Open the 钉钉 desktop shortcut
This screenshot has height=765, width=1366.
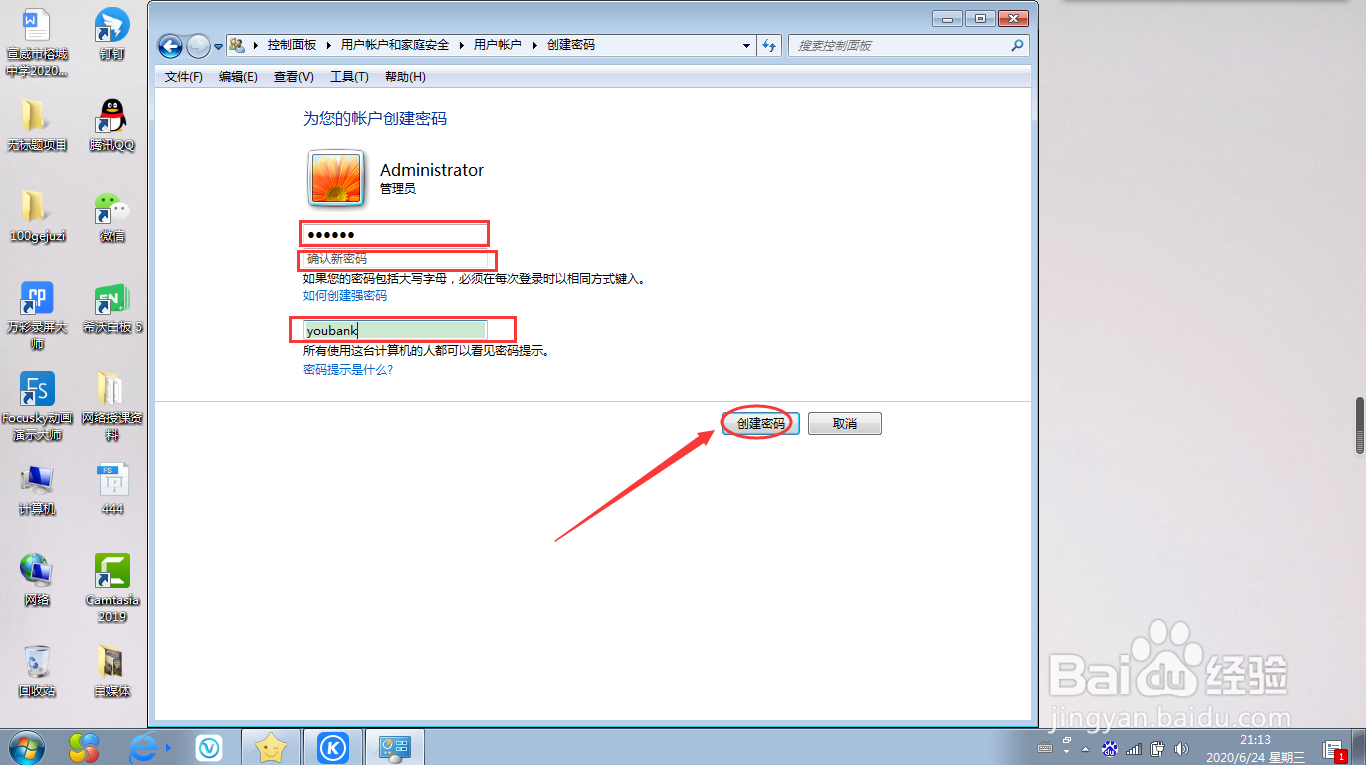tap(112, 35)
